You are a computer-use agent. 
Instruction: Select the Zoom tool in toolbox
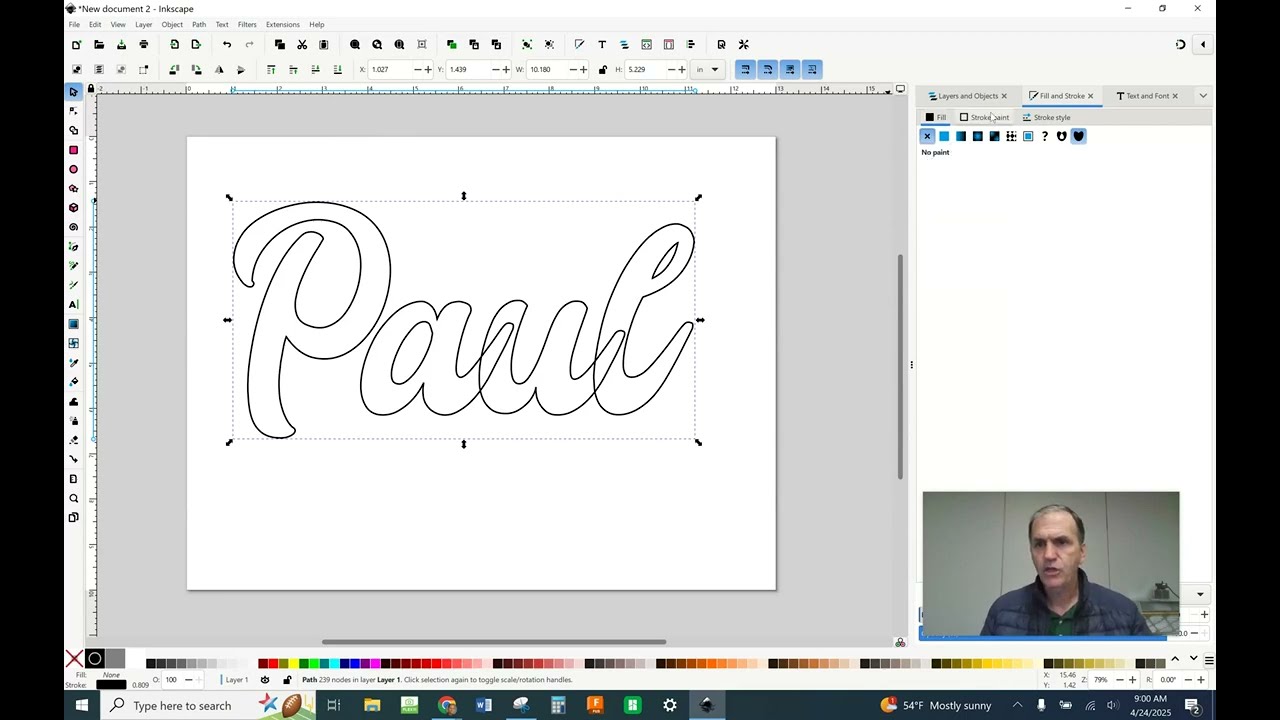tap(73, 498)
